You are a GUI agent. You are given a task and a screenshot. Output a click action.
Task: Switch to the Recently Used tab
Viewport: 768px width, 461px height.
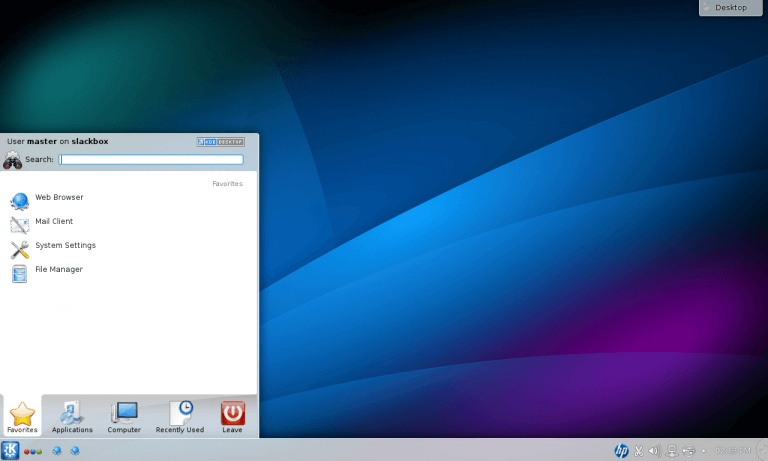[180, 417]
